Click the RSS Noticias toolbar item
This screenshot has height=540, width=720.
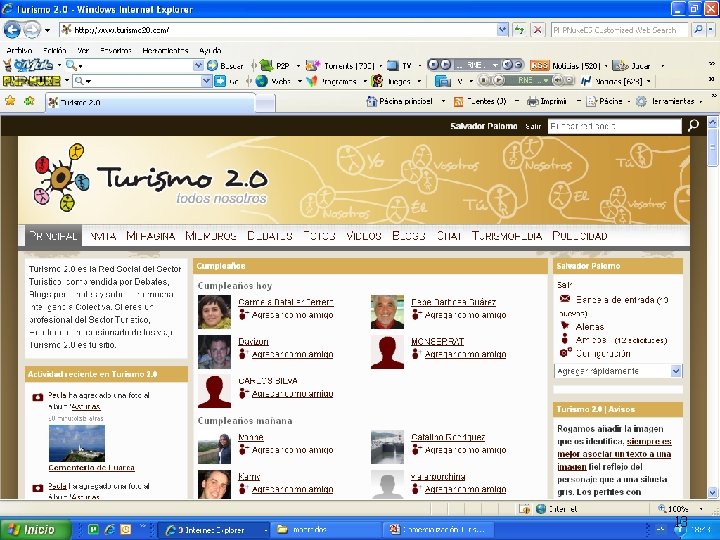565,66
